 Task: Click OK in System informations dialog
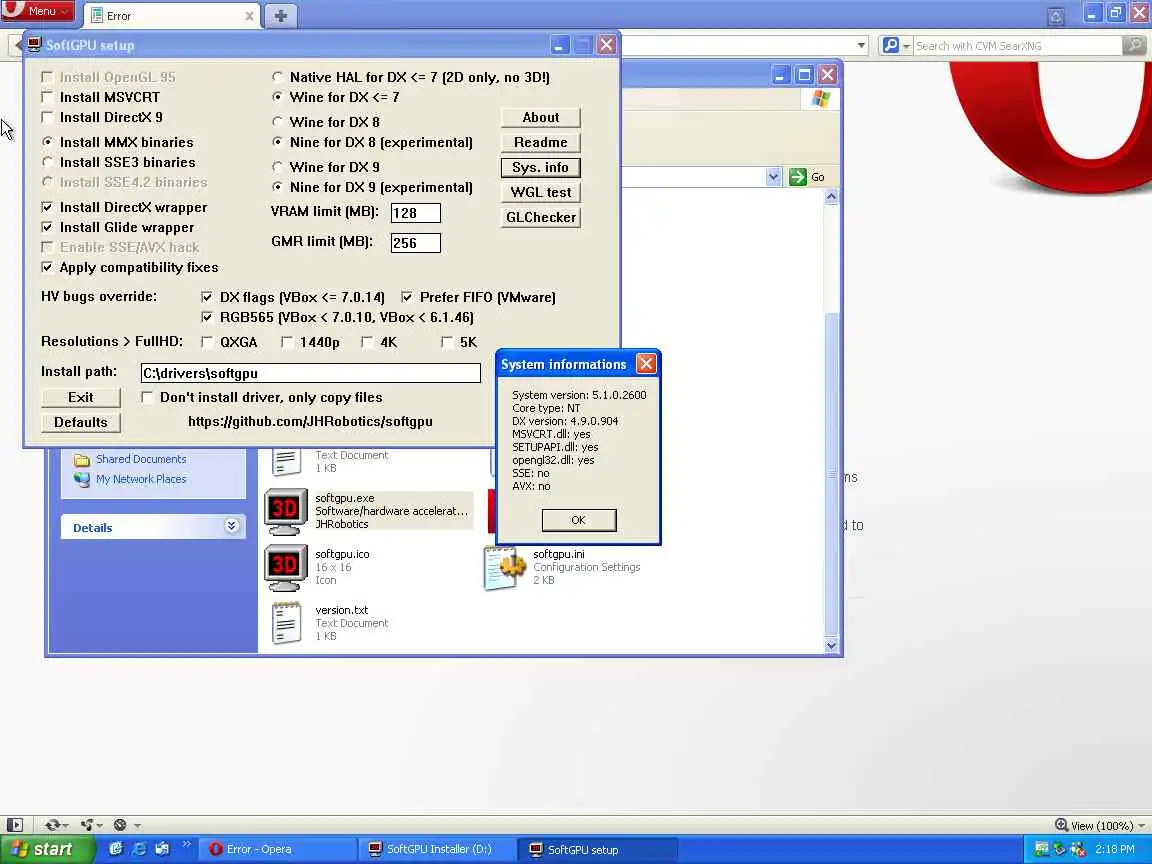[x=579, y=520]
